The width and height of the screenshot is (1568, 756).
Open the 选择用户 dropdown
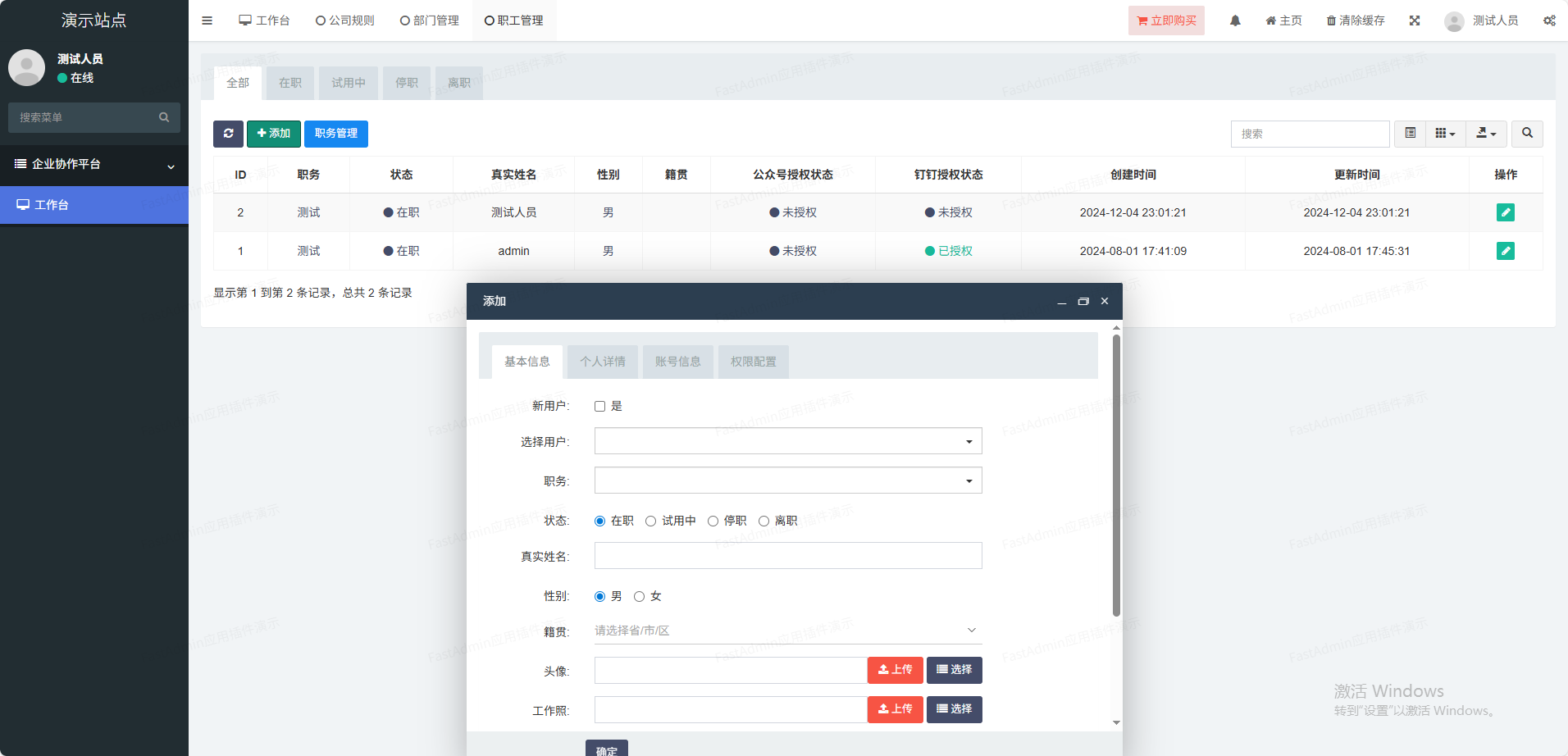(787, 441)
